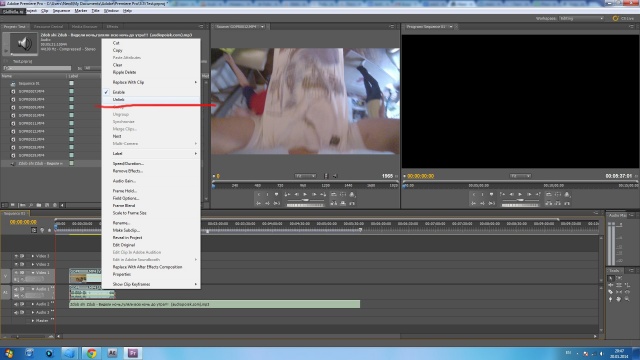Toggle Video 1 track eye visibility

tap(16, 272)
